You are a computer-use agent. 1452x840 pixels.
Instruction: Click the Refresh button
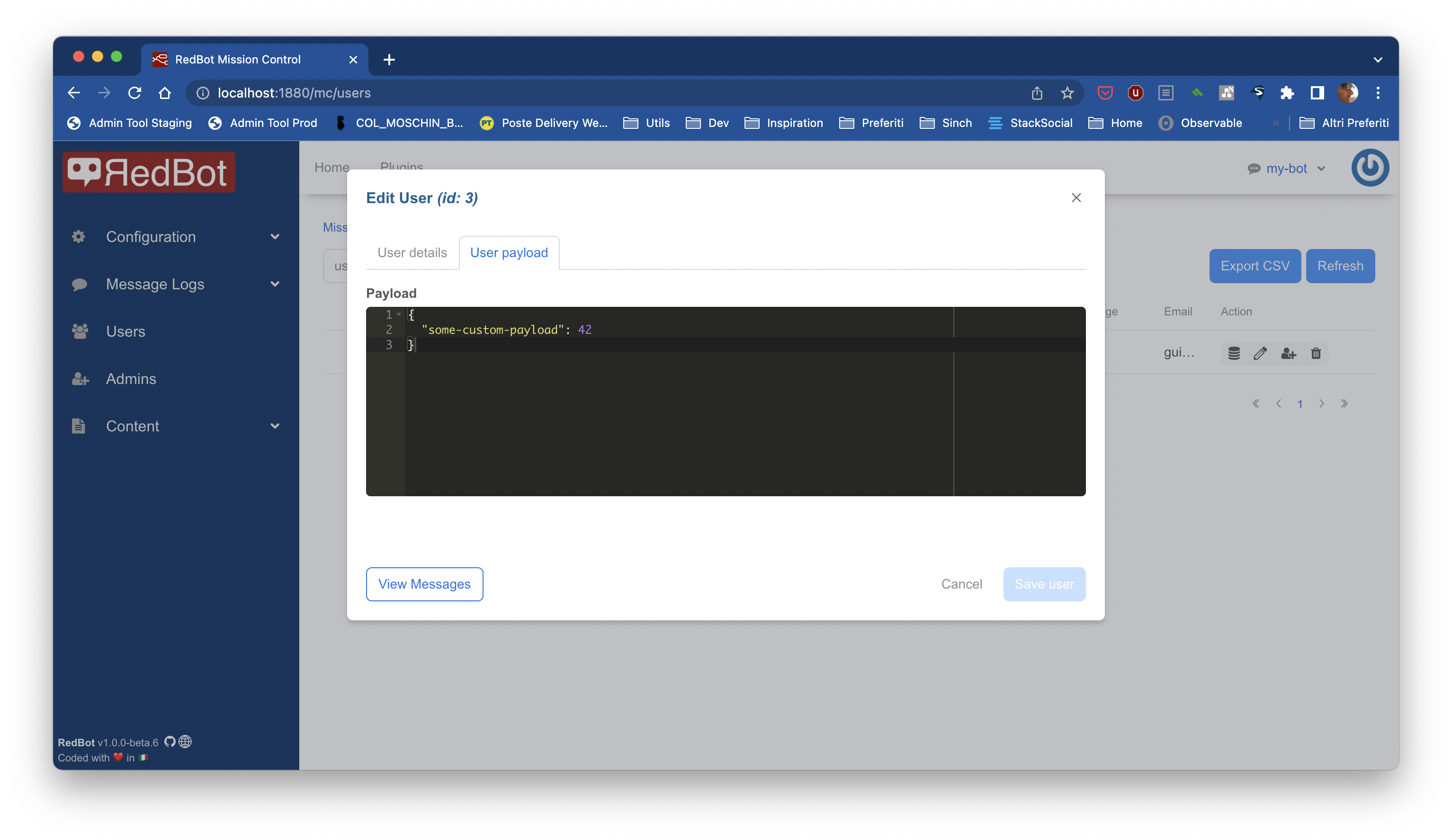[x=1340, y=266]
